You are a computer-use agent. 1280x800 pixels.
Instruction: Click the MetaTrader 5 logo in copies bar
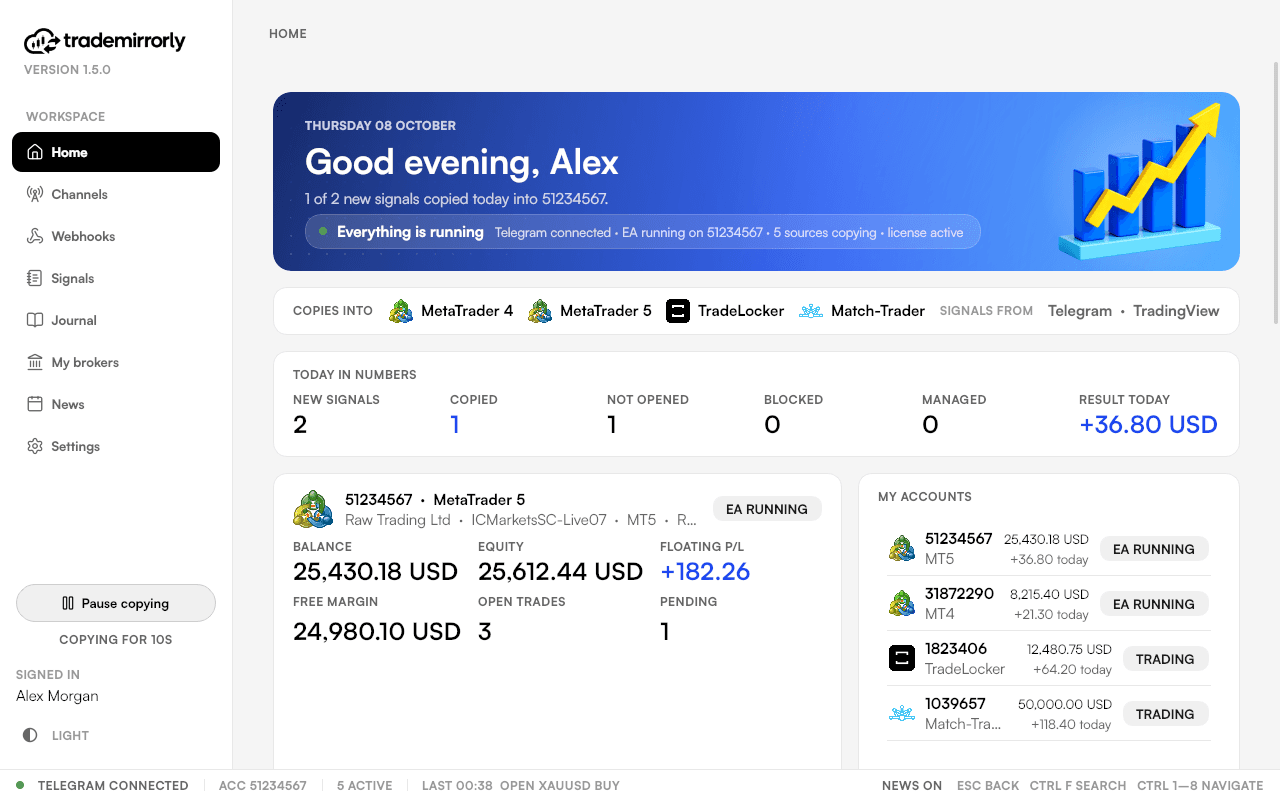540,311
